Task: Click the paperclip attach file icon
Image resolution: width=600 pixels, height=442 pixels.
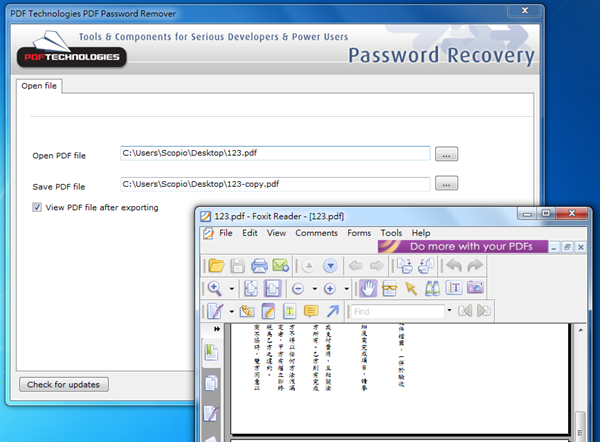Action: [247, 311]
